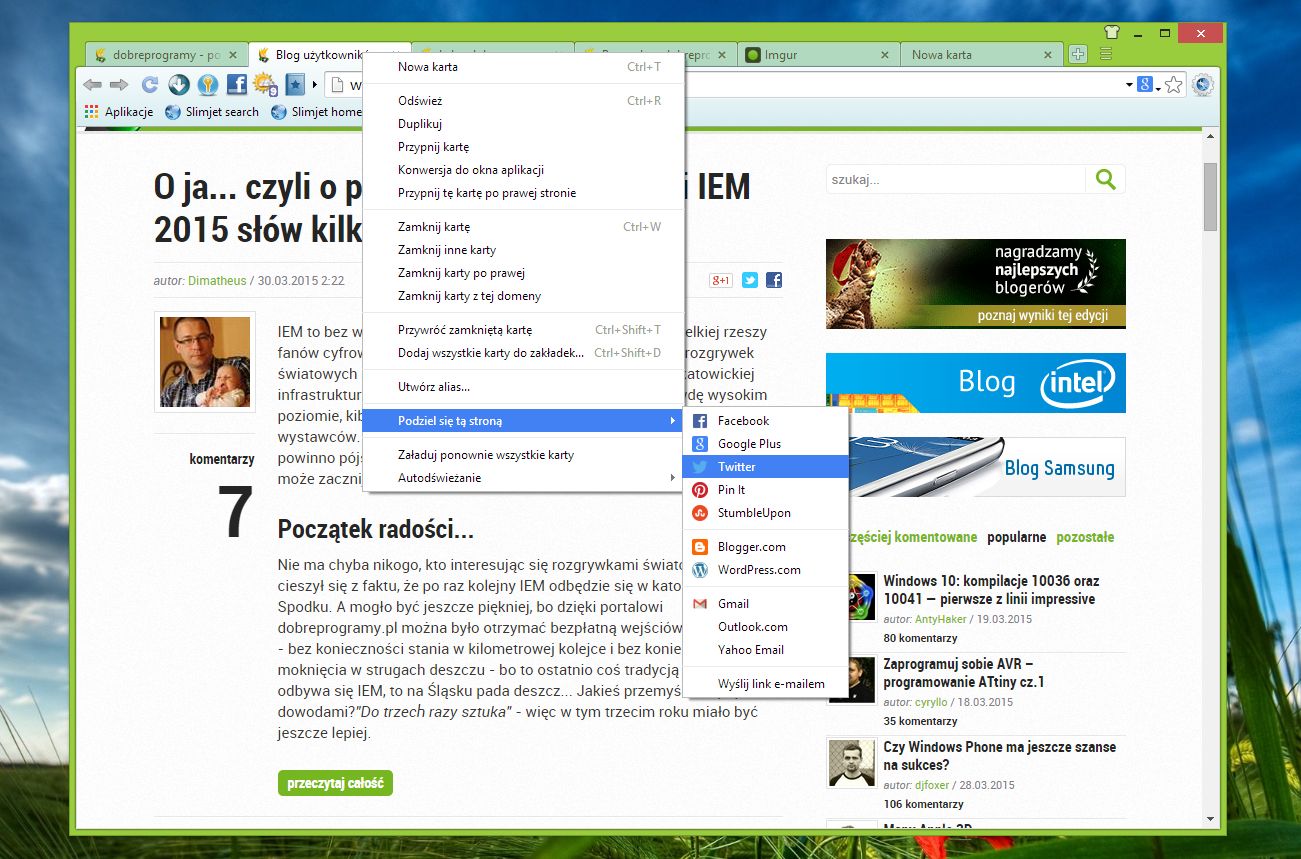Select Konwersja do okna aplikacji
The image size is (1301, 859).
pos(523,170)
